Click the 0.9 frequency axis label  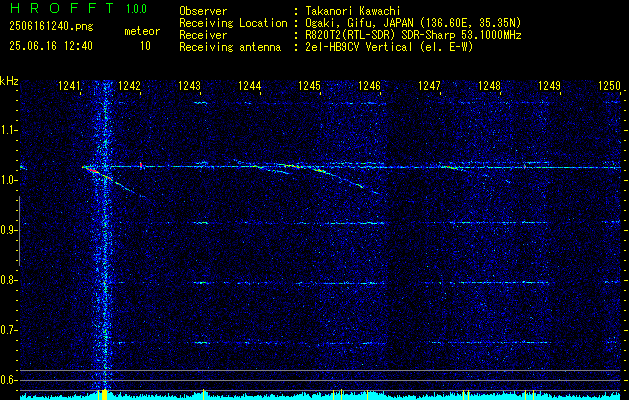tap(8, 230)
